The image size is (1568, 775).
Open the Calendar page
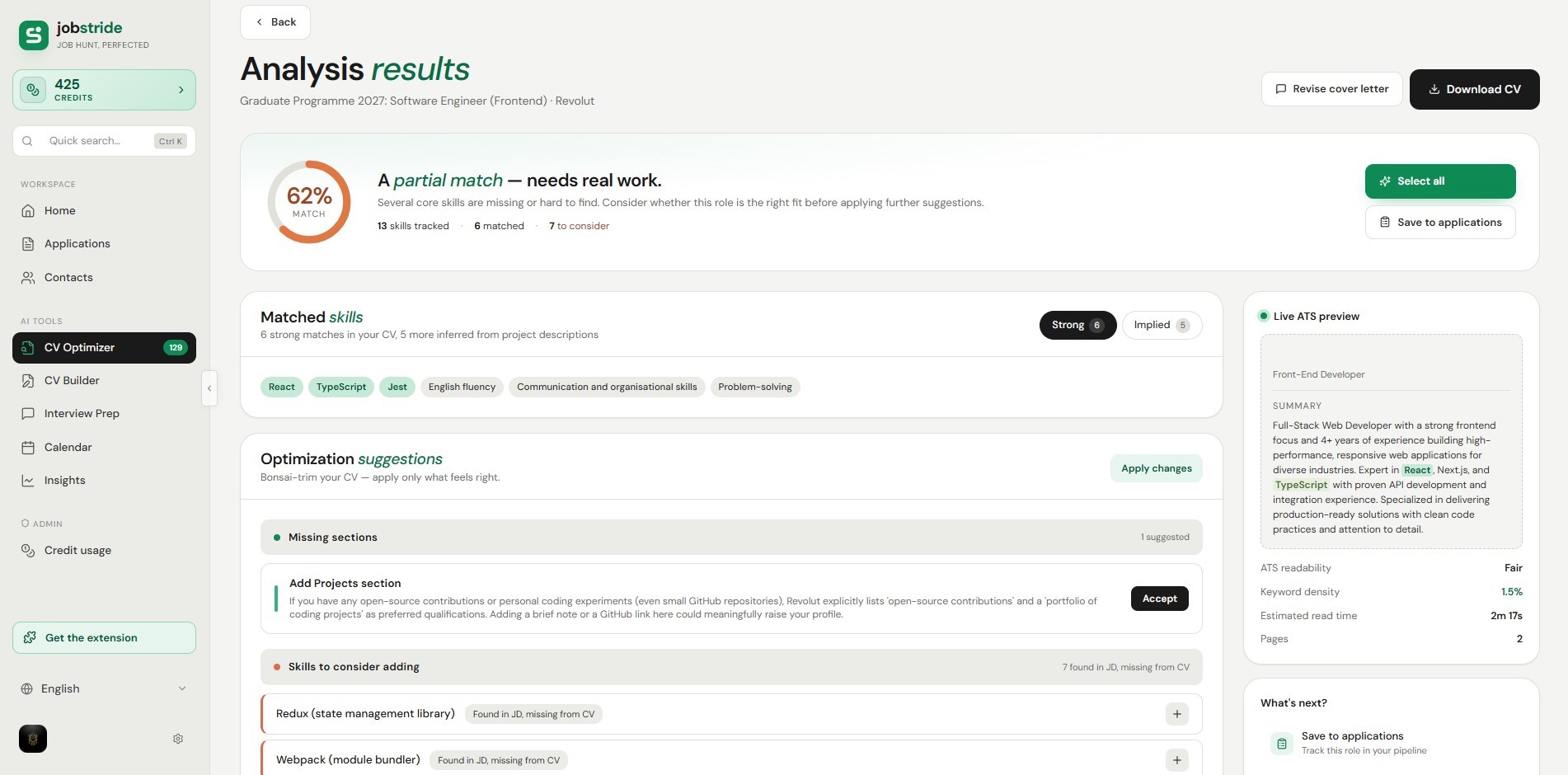tap(104, 448)
